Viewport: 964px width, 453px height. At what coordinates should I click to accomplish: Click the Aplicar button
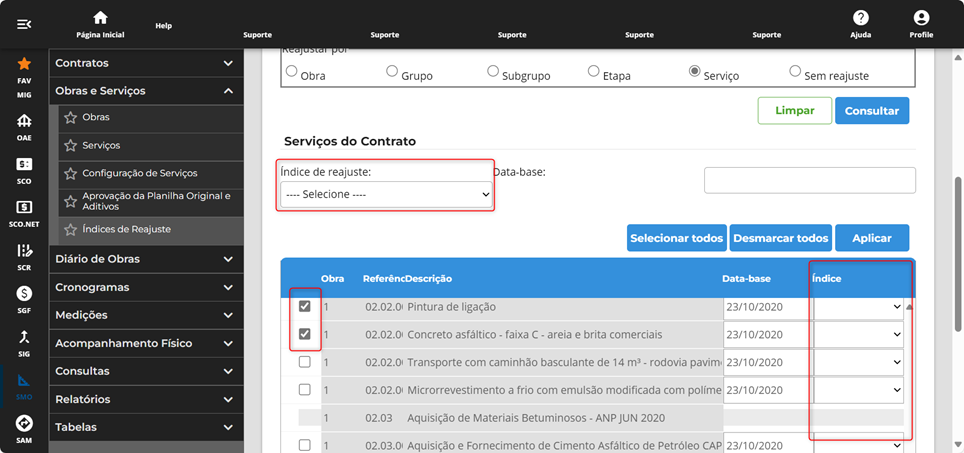(x=872, y=238)
